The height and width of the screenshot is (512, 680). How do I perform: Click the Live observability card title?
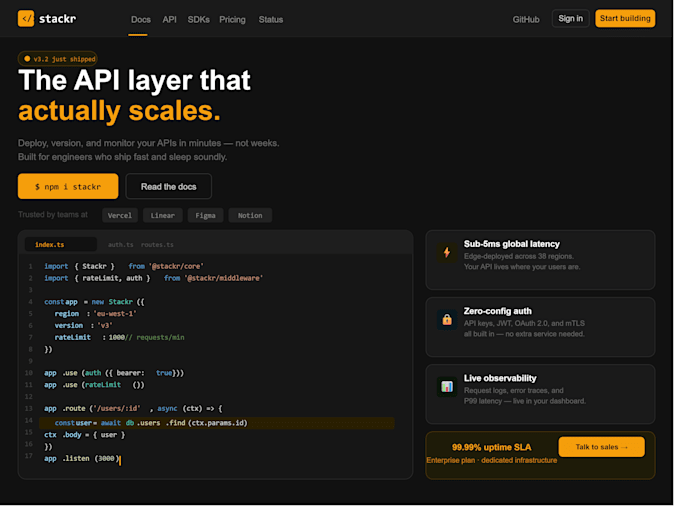coord(500,378)
